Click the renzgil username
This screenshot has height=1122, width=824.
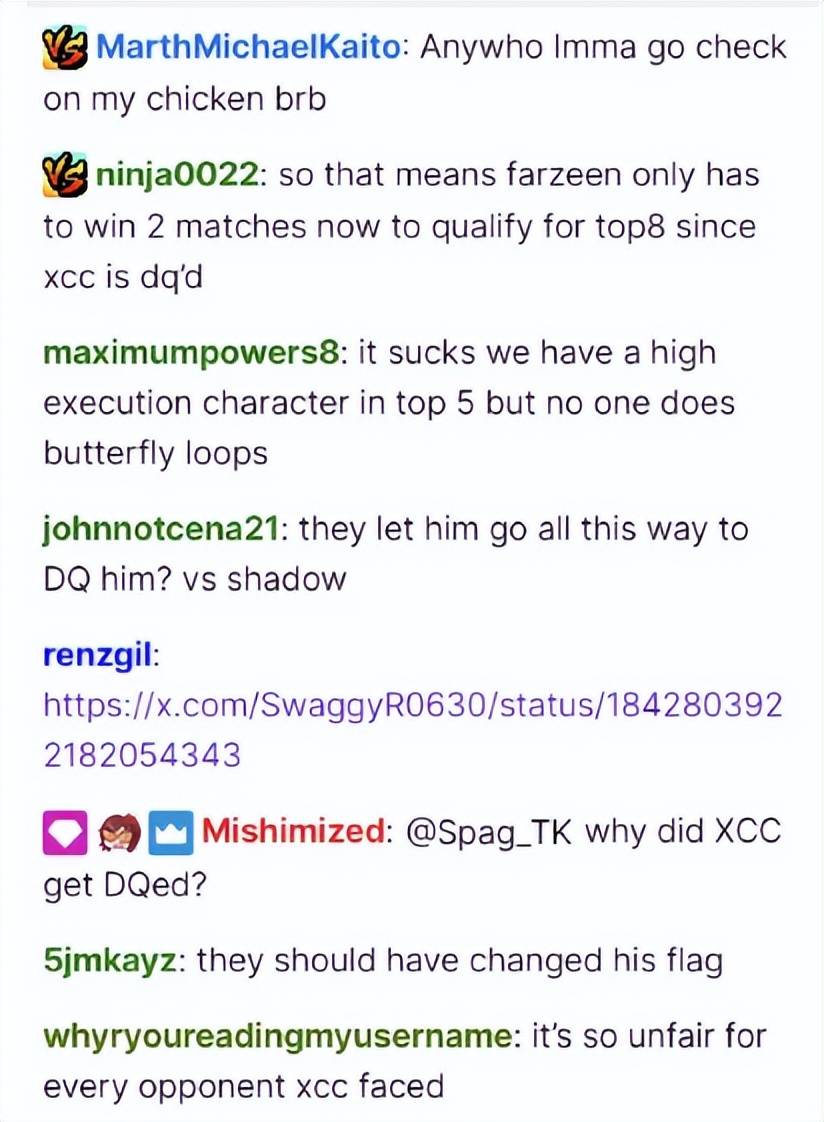pyautogui.click(x=98, y=656)
